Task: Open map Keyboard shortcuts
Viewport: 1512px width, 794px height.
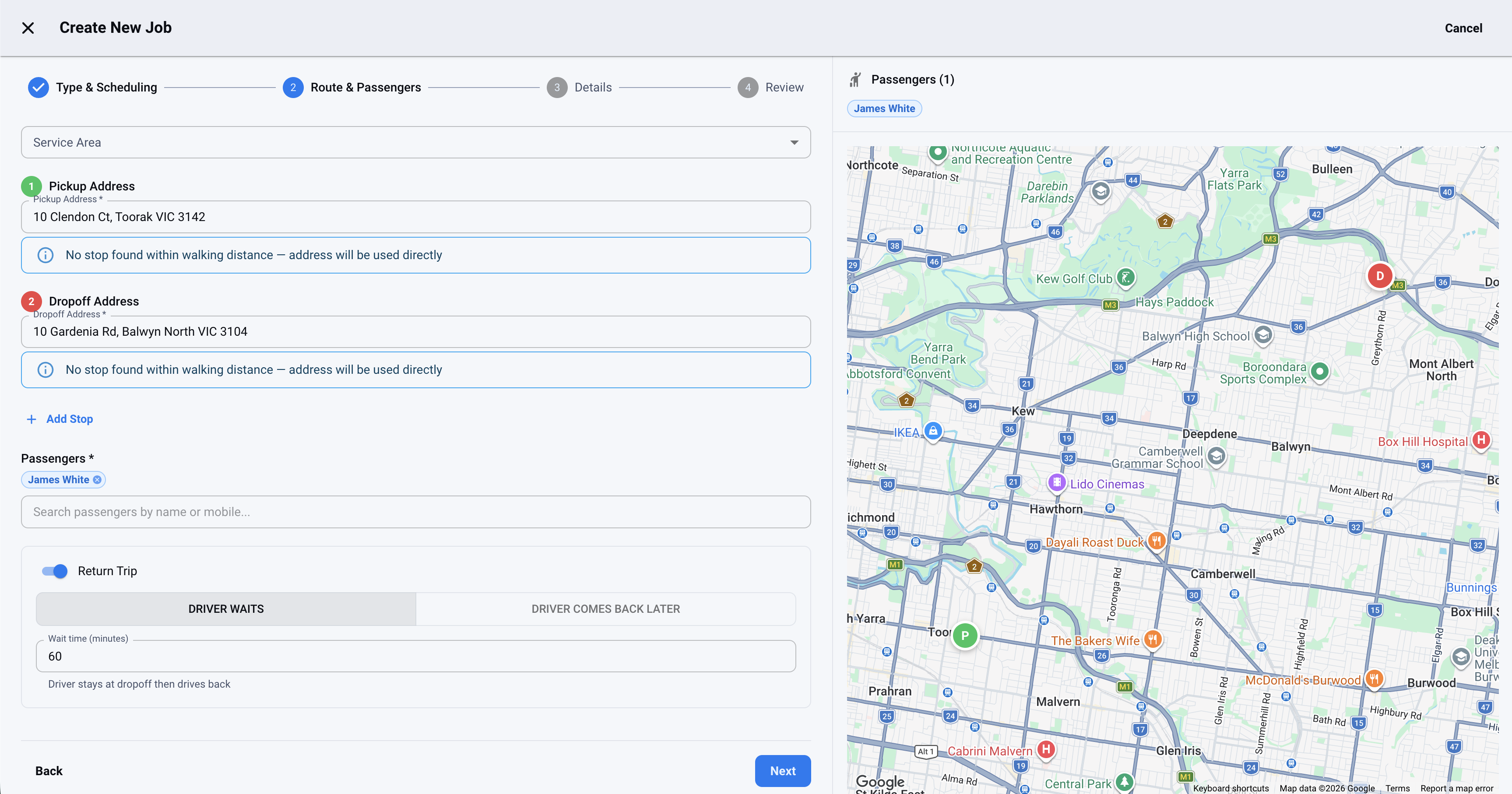Action: (x=1230, y=788)
